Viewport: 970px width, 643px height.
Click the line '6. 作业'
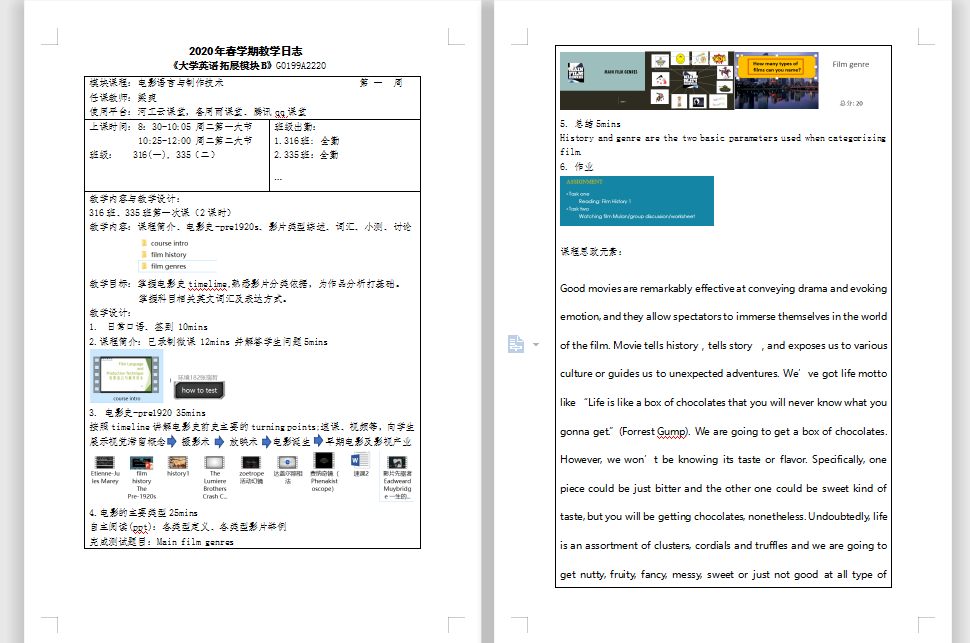point(577,166)
